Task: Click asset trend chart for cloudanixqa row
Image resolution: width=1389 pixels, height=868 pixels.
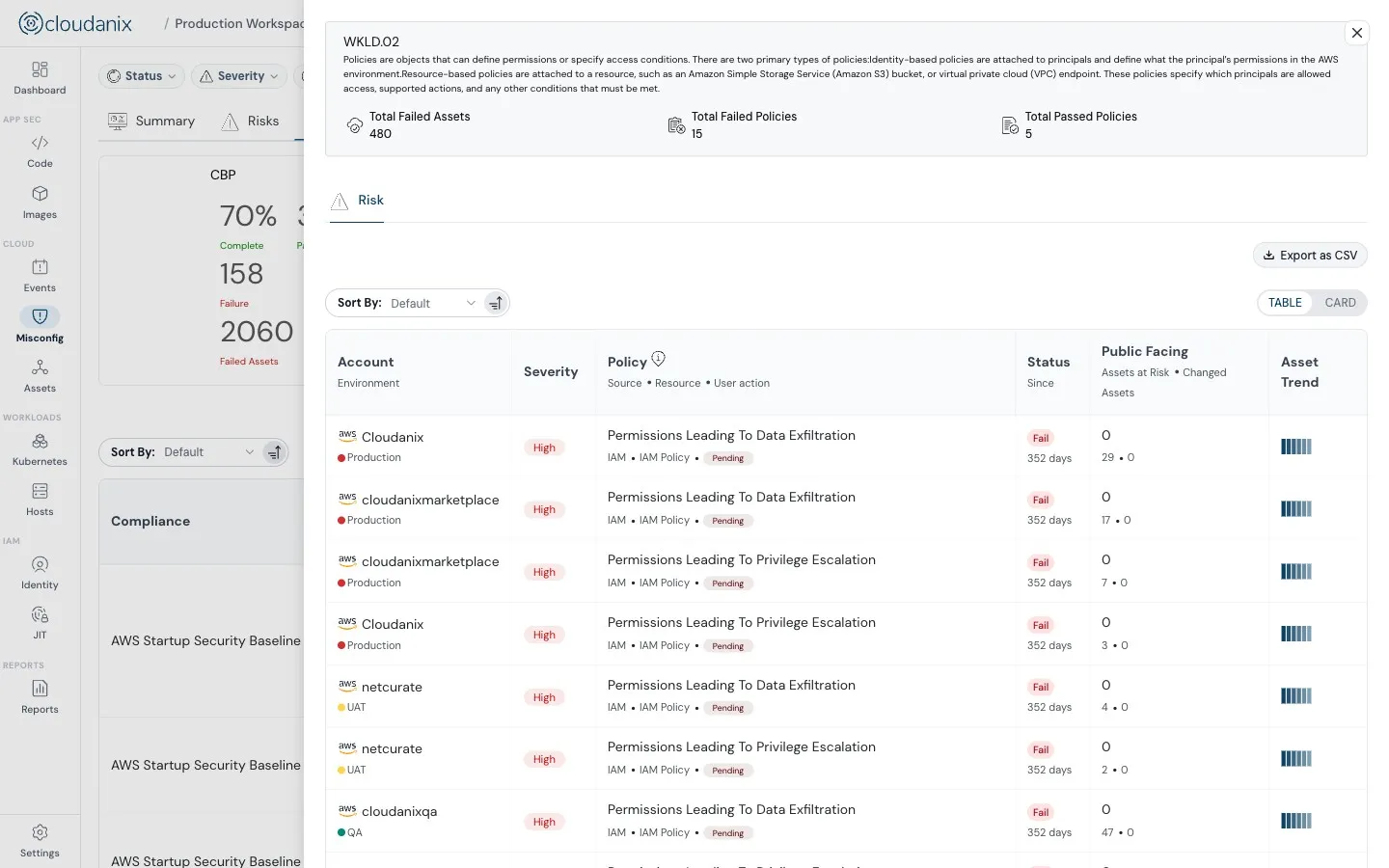Action: click(1296, 821)
